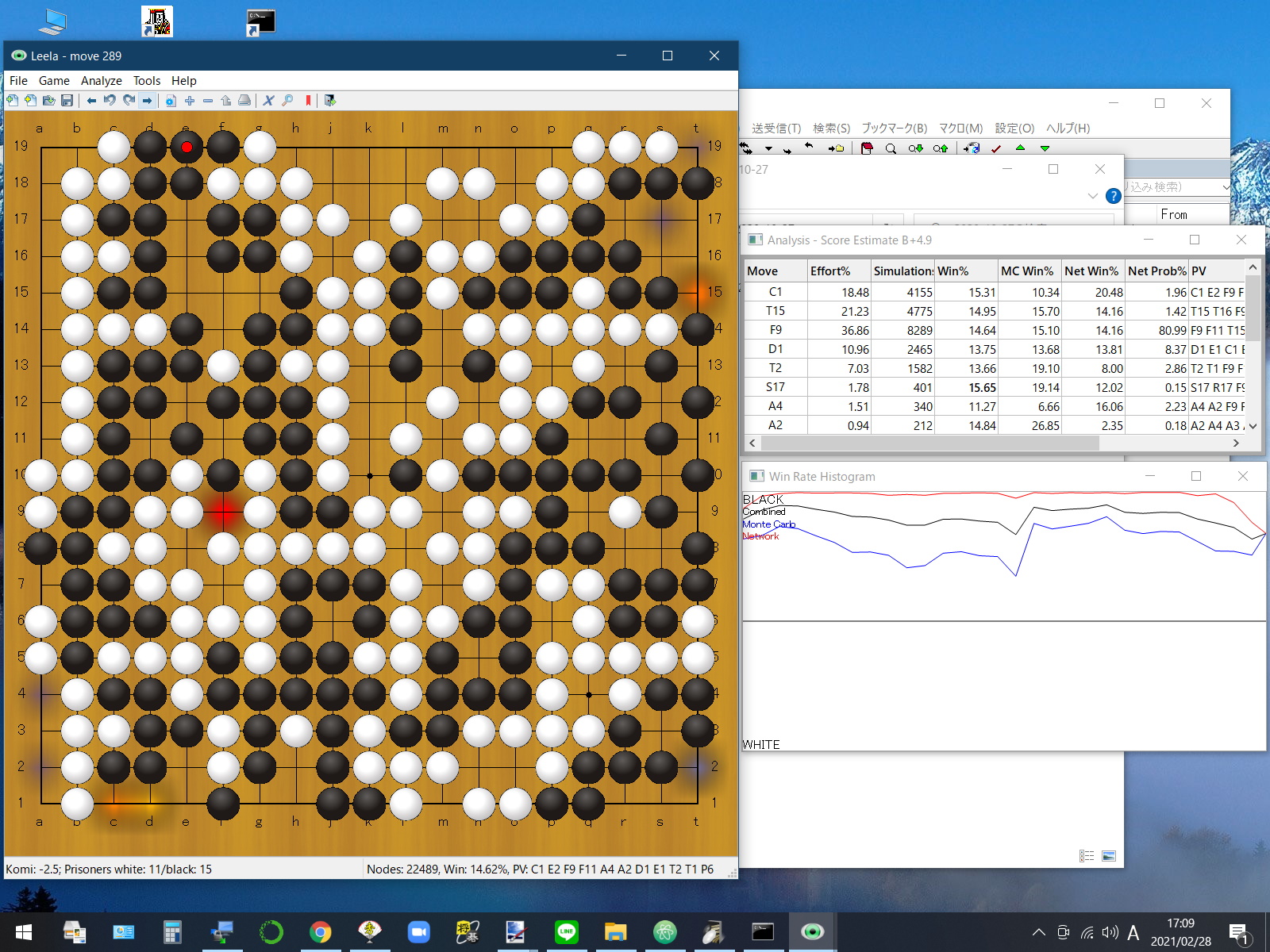
Task: Click the Save game floppy disk icon
Action: (67, 101)
